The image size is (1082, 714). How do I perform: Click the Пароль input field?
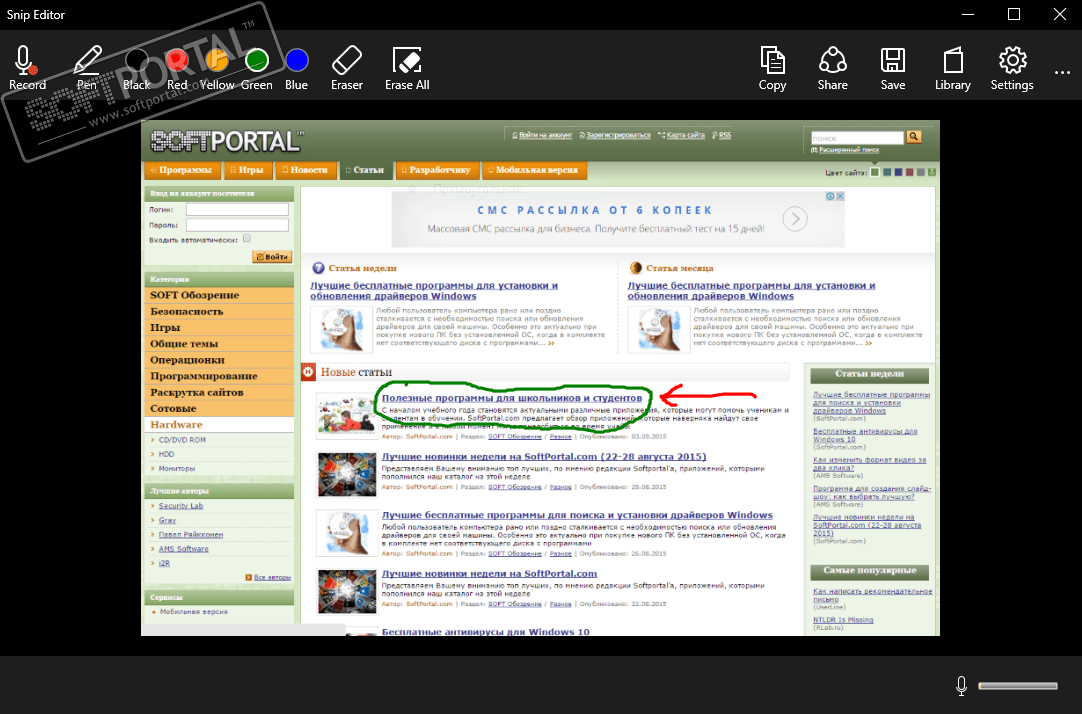point(237,225)
